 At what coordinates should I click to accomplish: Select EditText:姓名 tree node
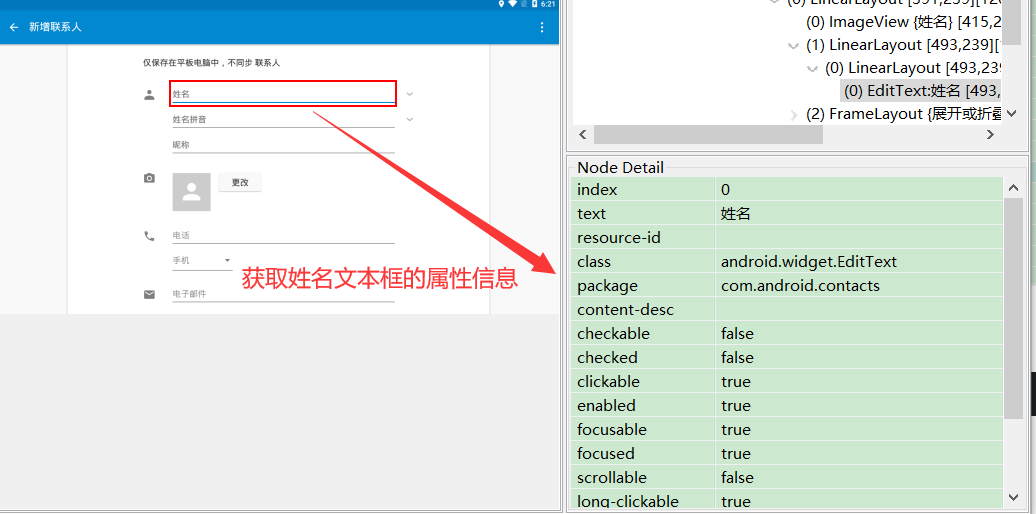click(x=922, y=91)
